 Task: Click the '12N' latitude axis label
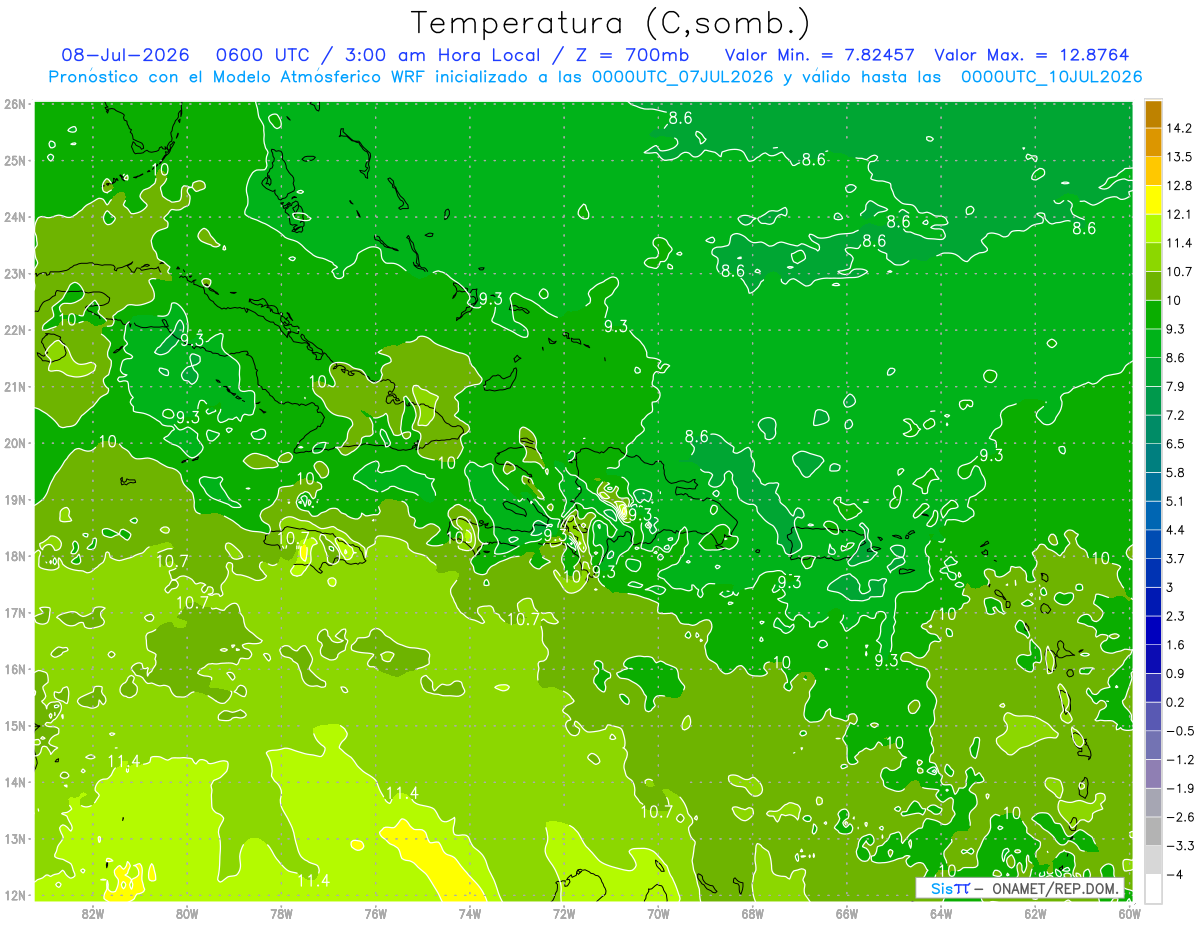pos(14,895)
